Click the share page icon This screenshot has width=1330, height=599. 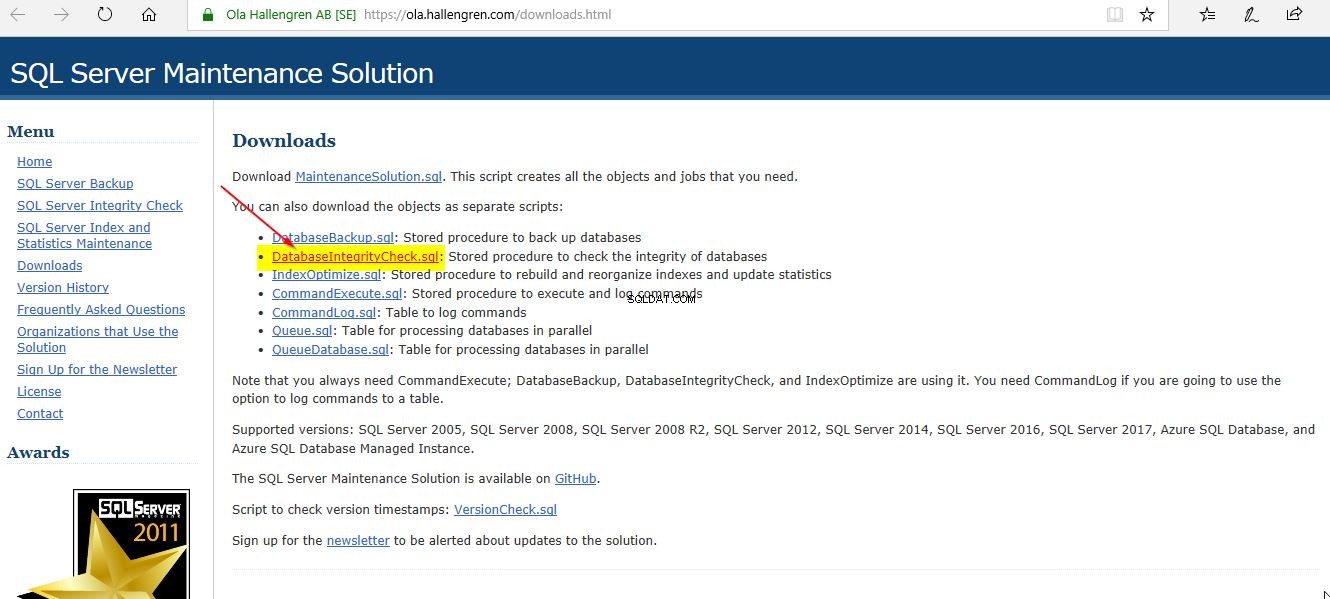pyautogui.click(x=1294, y=15)
